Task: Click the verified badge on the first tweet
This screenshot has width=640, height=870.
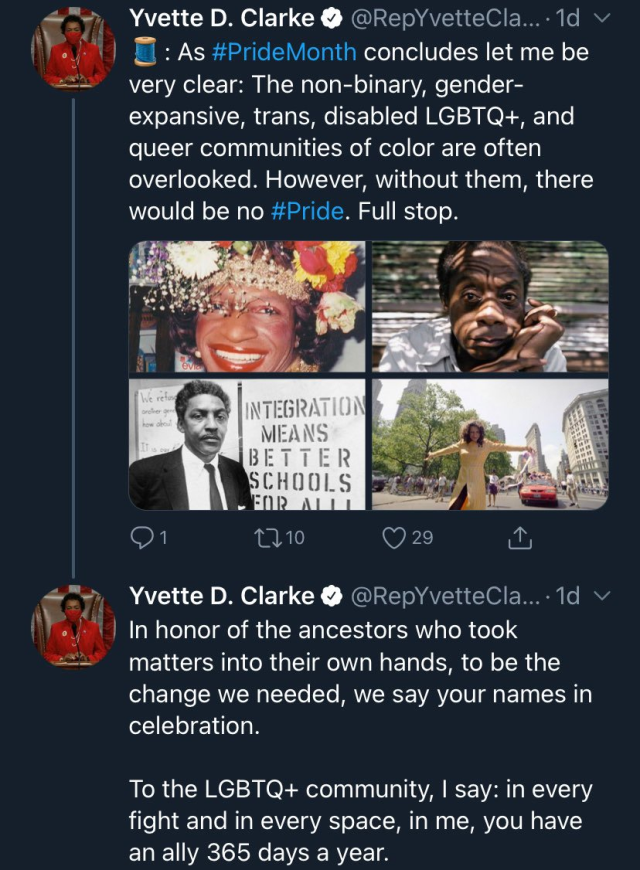Action: coord(333,16)
